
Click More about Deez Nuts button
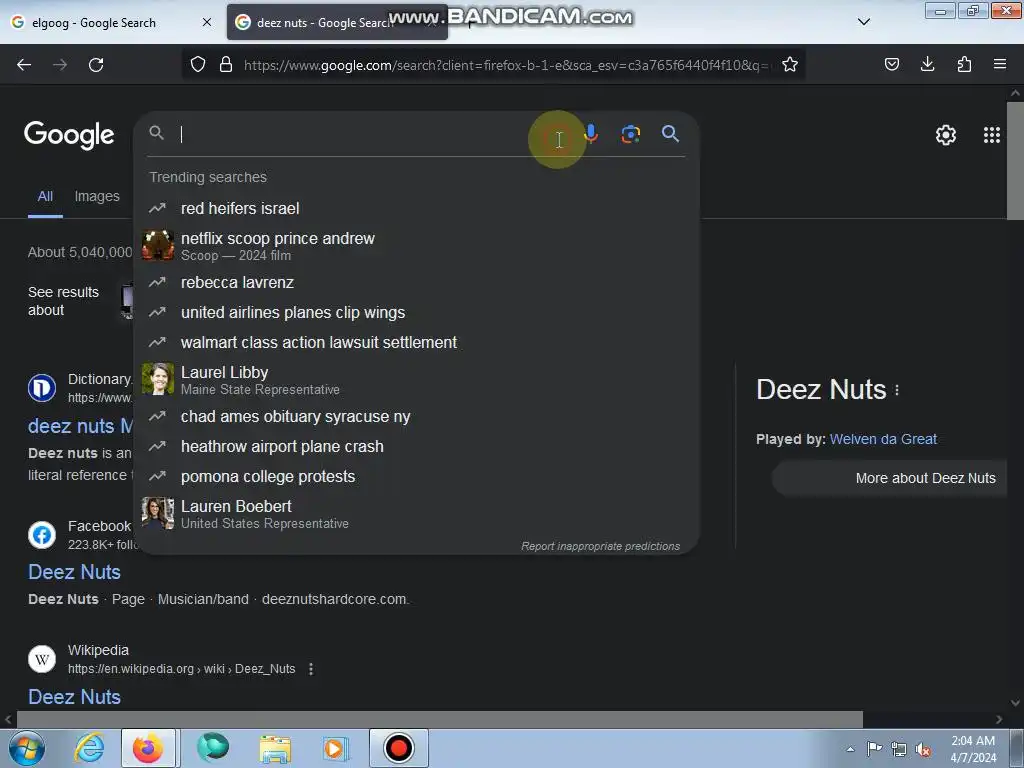tap(889, 478)
